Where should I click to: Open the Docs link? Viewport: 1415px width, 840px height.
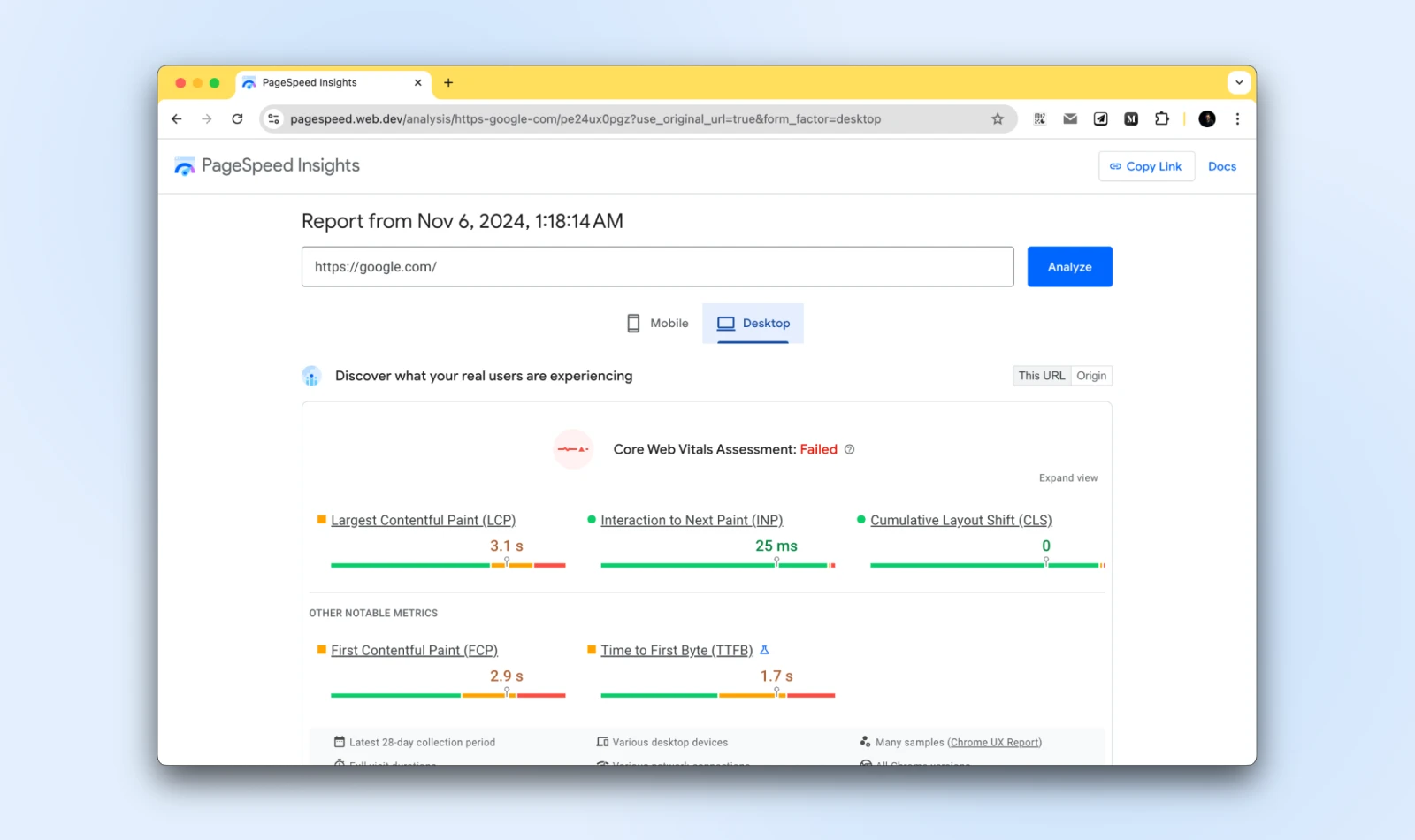[x=1222, y=166]
